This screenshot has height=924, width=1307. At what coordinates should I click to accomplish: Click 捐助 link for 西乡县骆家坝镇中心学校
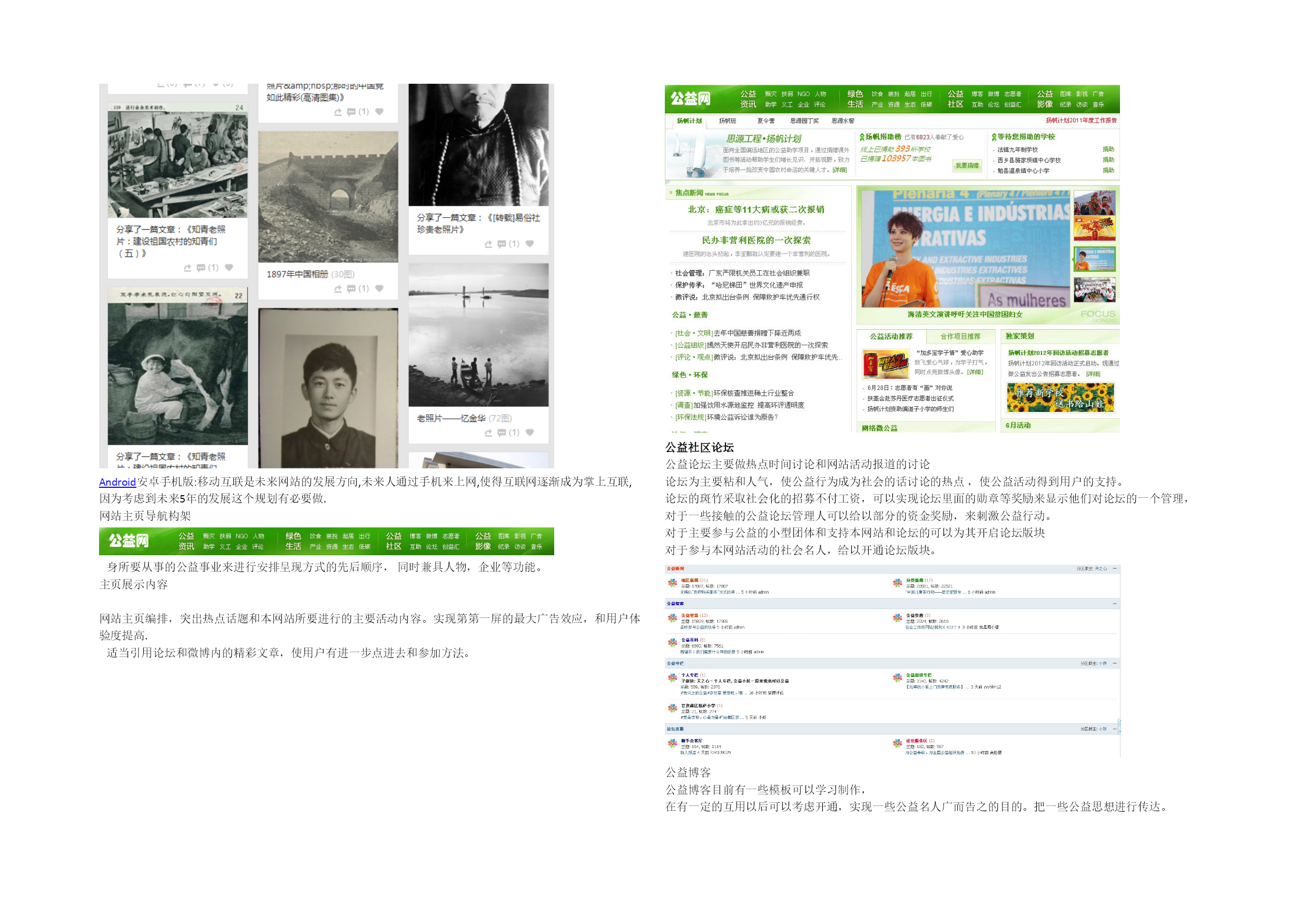tap(1108, 160)
